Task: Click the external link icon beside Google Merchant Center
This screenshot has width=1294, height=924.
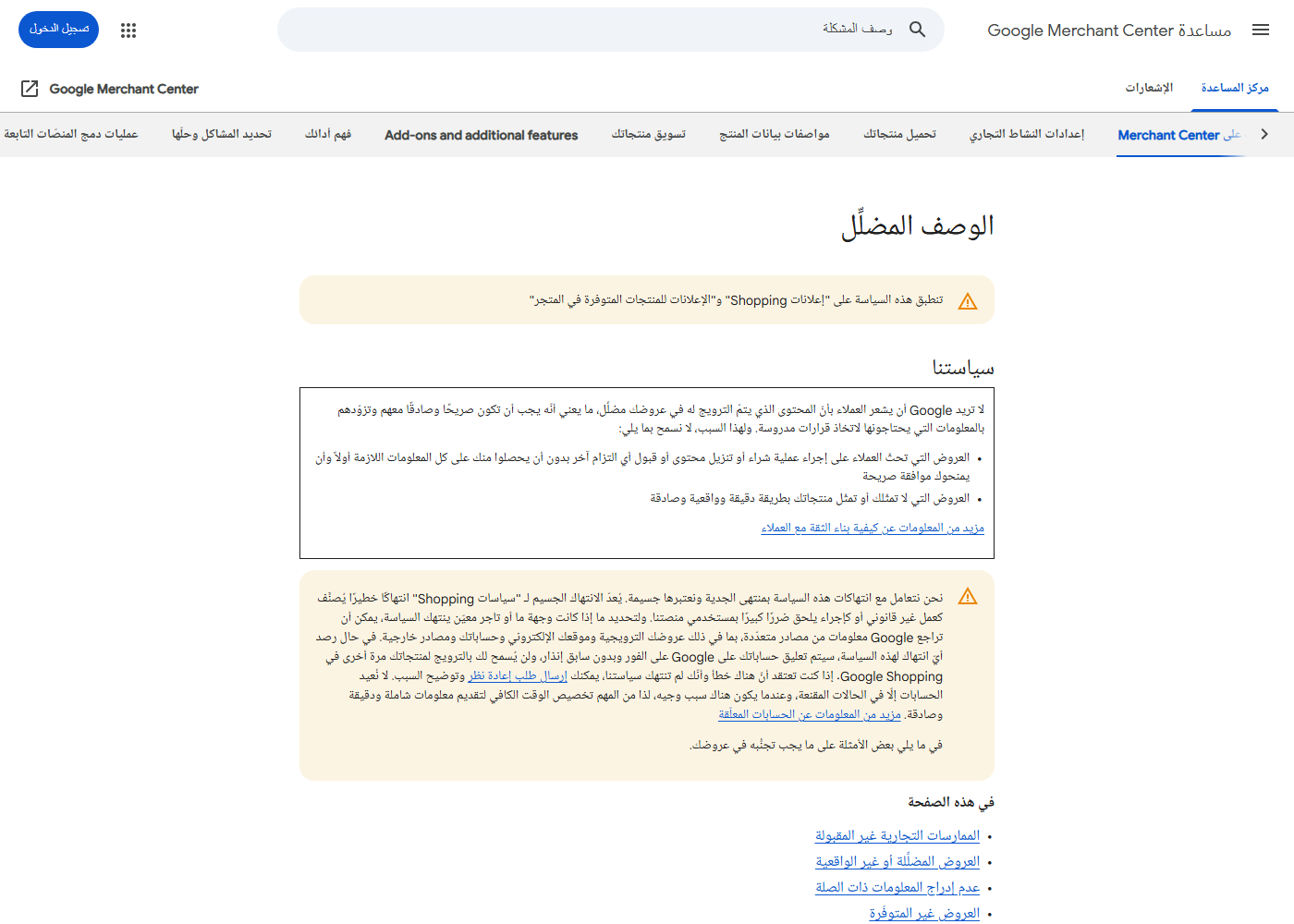Action: (30, 89)
